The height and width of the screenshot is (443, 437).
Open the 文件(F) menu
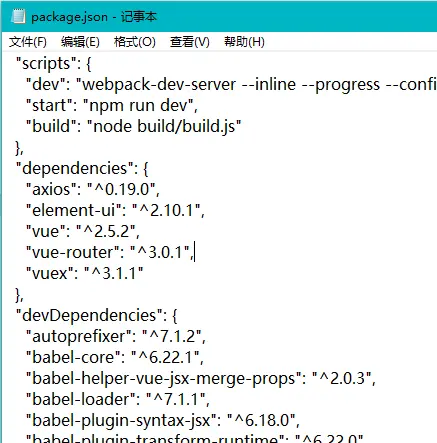28,42
